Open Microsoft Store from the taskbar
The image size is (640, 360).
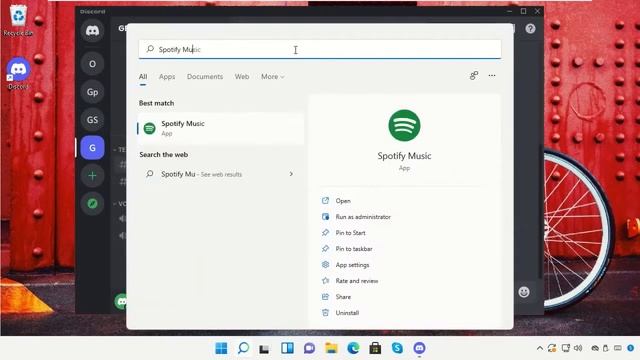click(x=375, y=348)
